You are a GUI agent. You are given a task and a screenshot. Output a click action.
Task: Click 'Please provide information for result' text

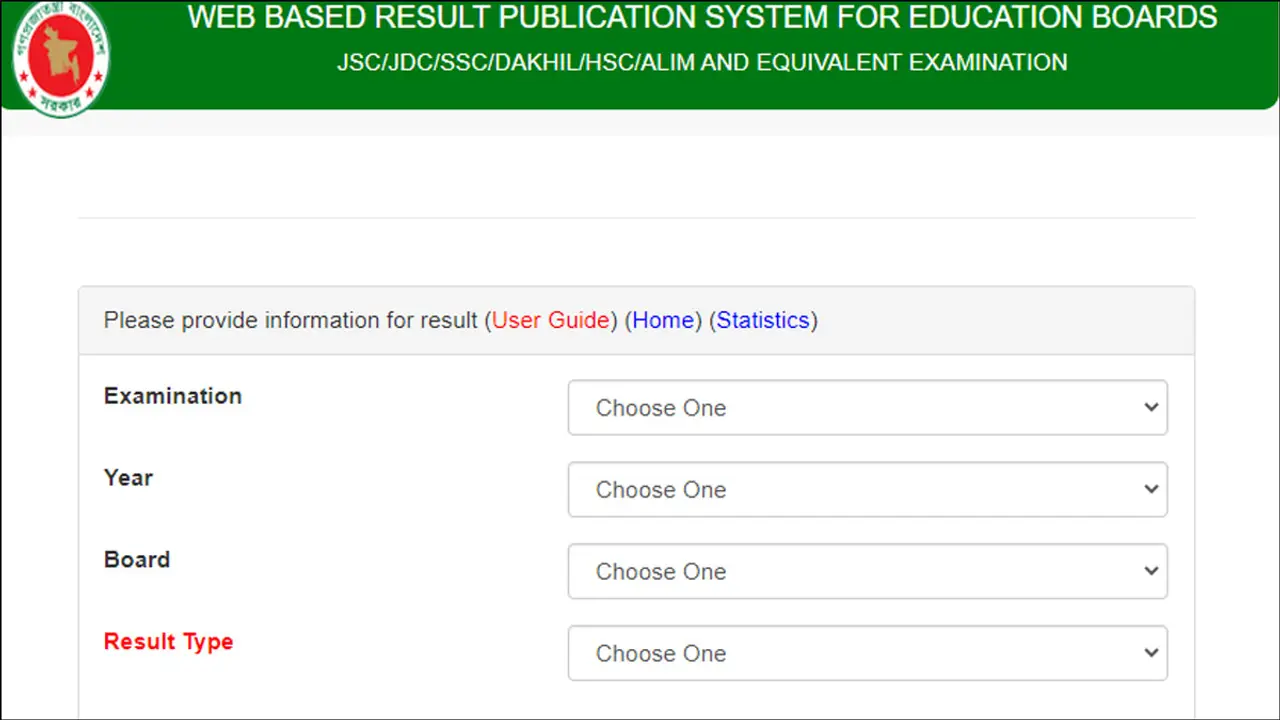point(291,320)
